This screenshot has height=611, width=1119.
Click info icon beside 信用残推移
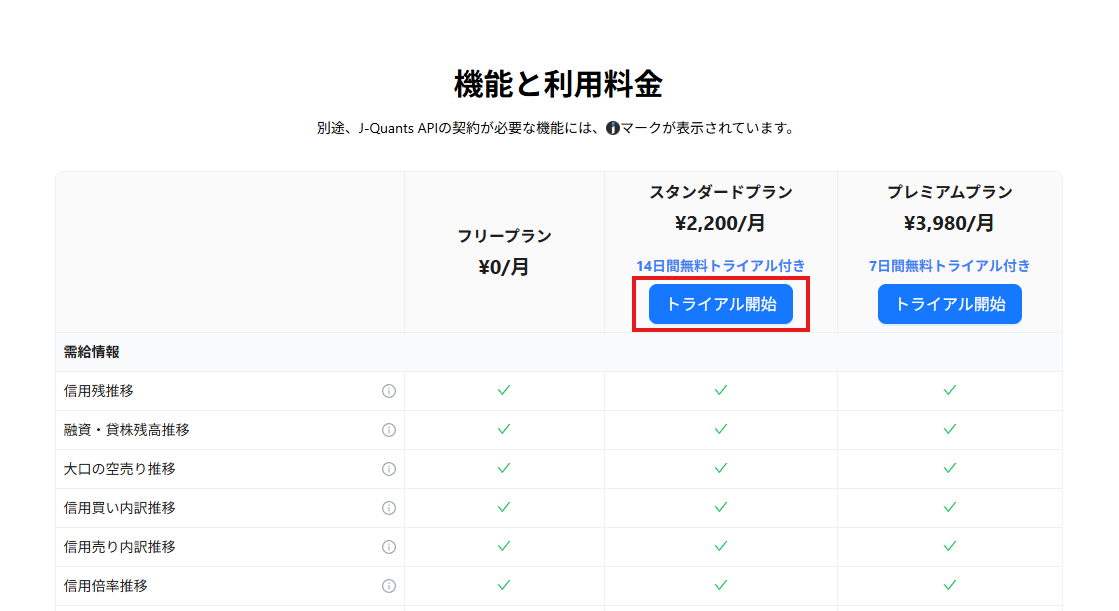point(389,391)
